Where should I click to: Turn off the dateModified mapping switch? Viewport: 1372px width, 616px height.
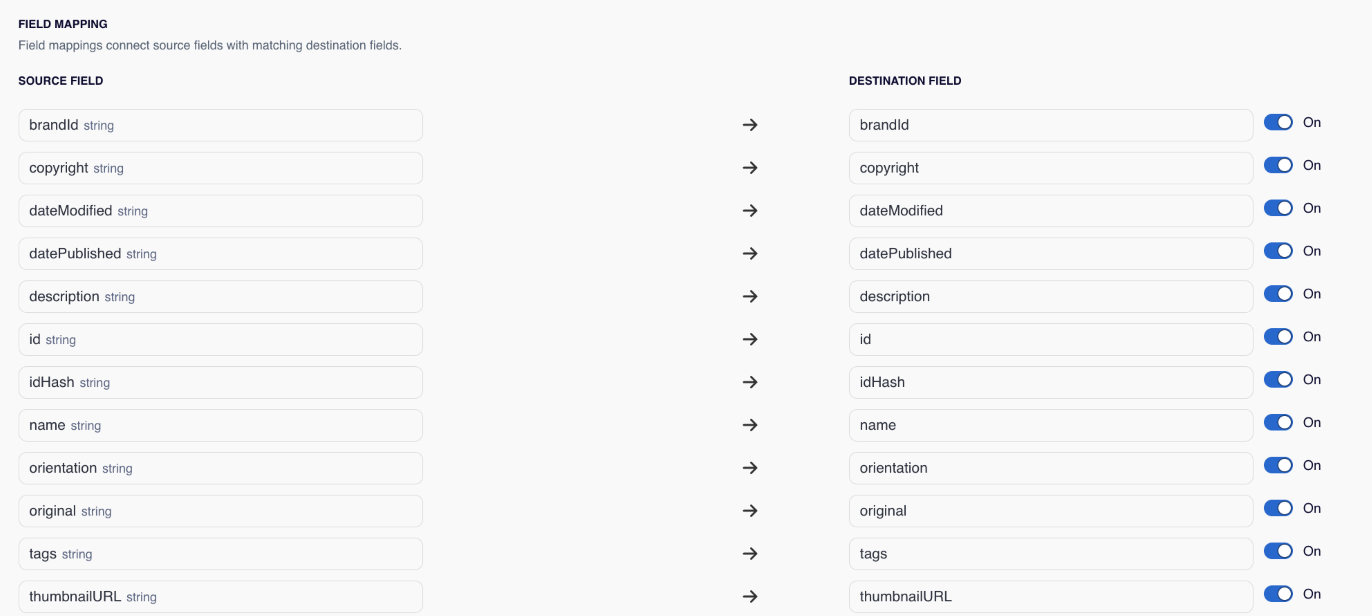(x=1278, y=208)
